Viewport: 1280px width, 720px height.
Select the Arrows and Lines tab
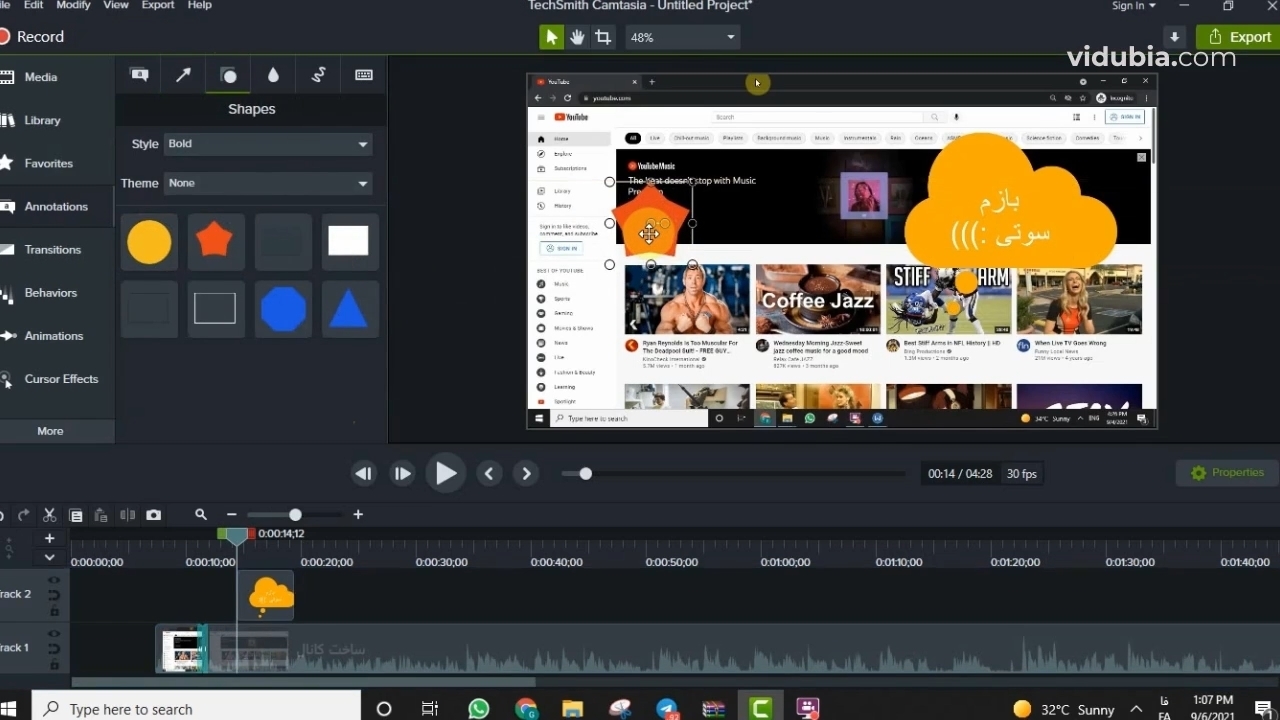tap(183, 75)
